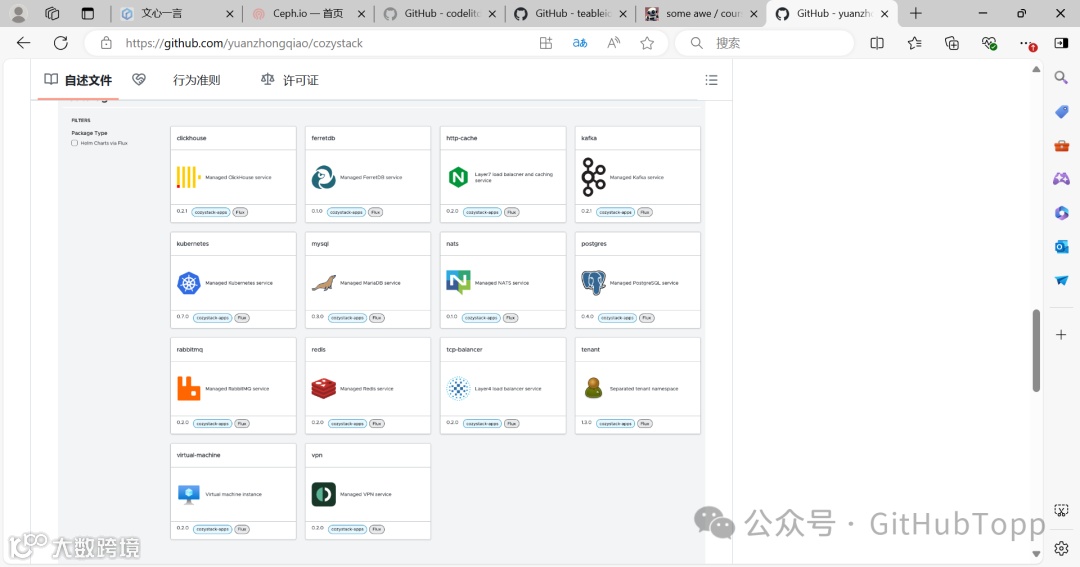1080x567 pixels.
Task: Add page to favorites star icon
Action: pyautogui.click(x=647, y=43)
